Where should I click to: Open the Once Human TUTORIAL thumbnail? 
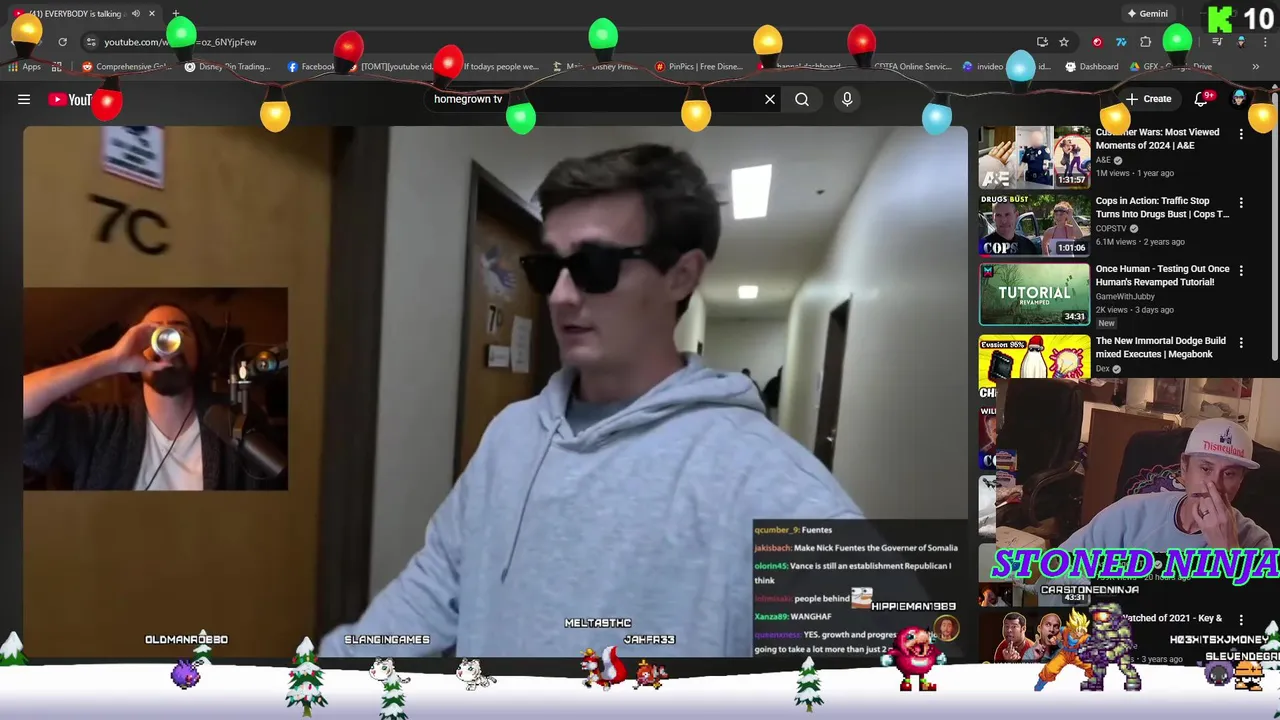point(1034,294)
